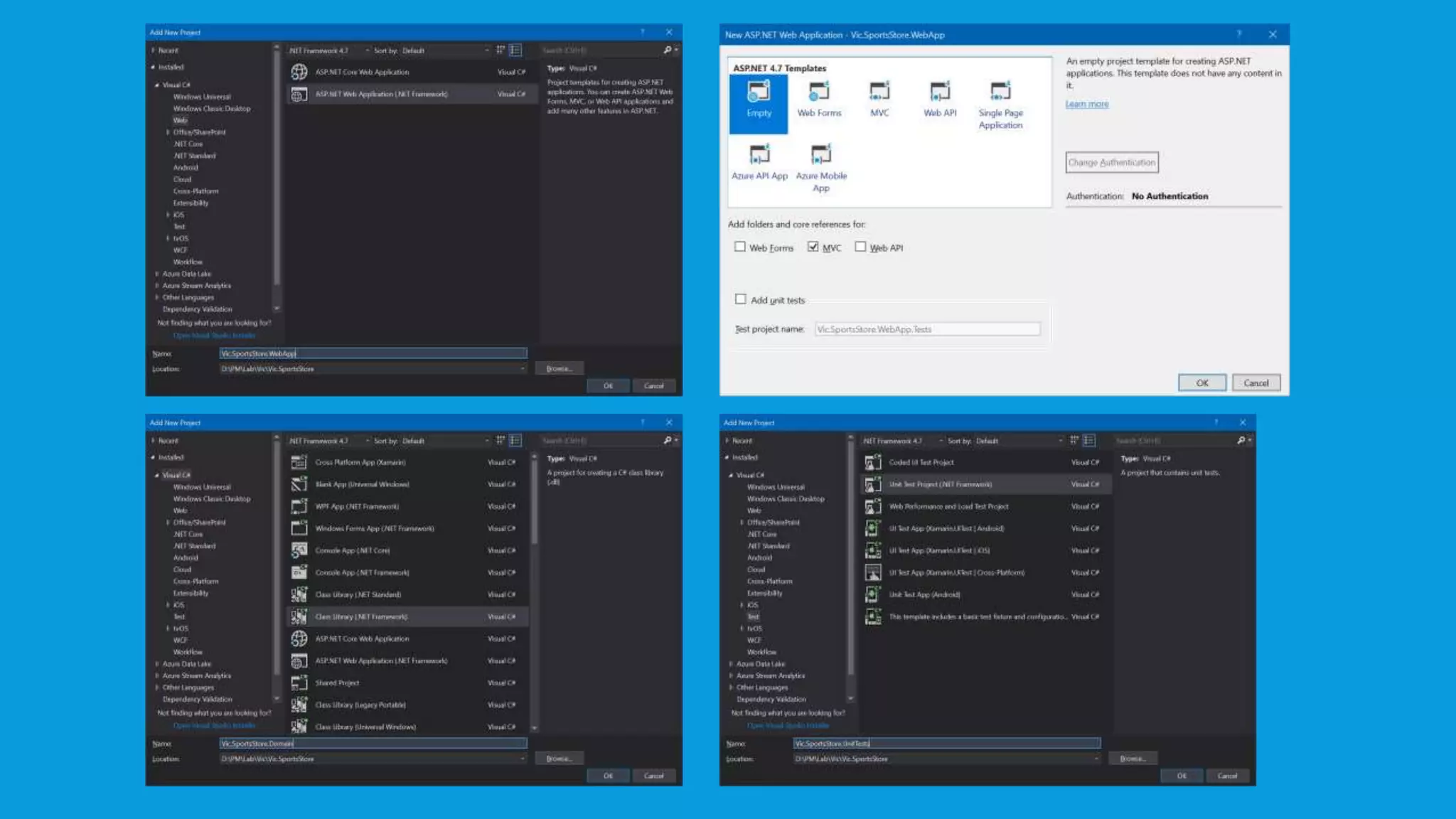Uncheck the MVC core references checkbox
This screenshot has width=1456, height=819.
point(813,247)
